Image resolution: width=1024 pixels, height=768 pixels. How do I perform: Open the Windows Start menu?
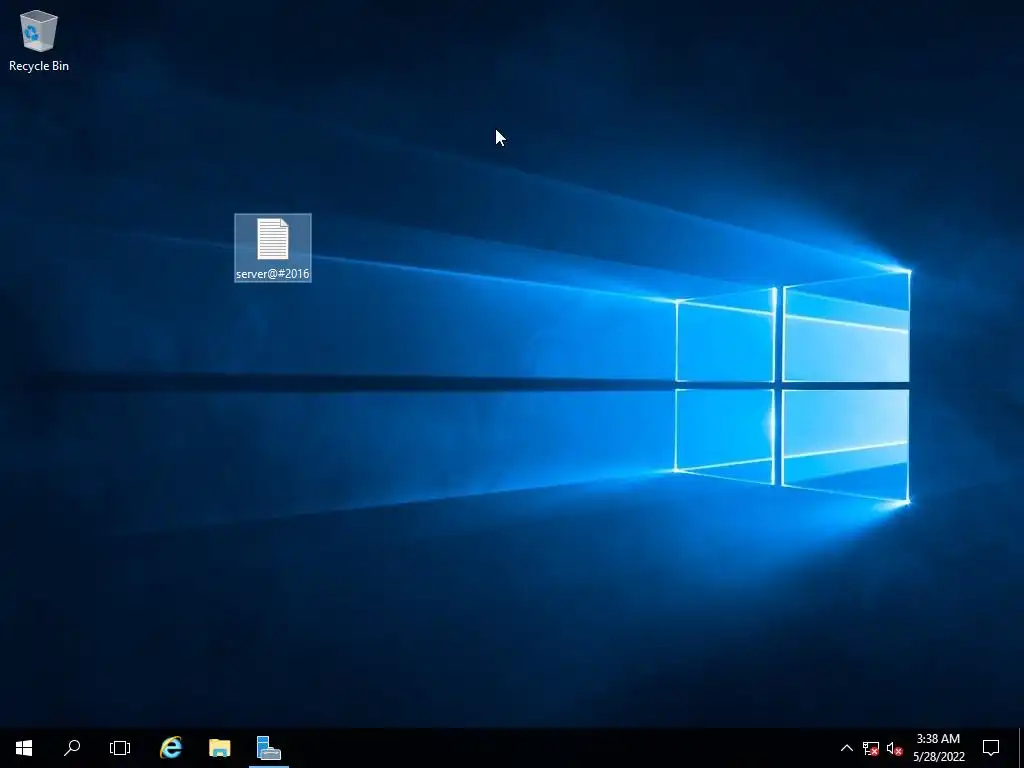[24, 748]
